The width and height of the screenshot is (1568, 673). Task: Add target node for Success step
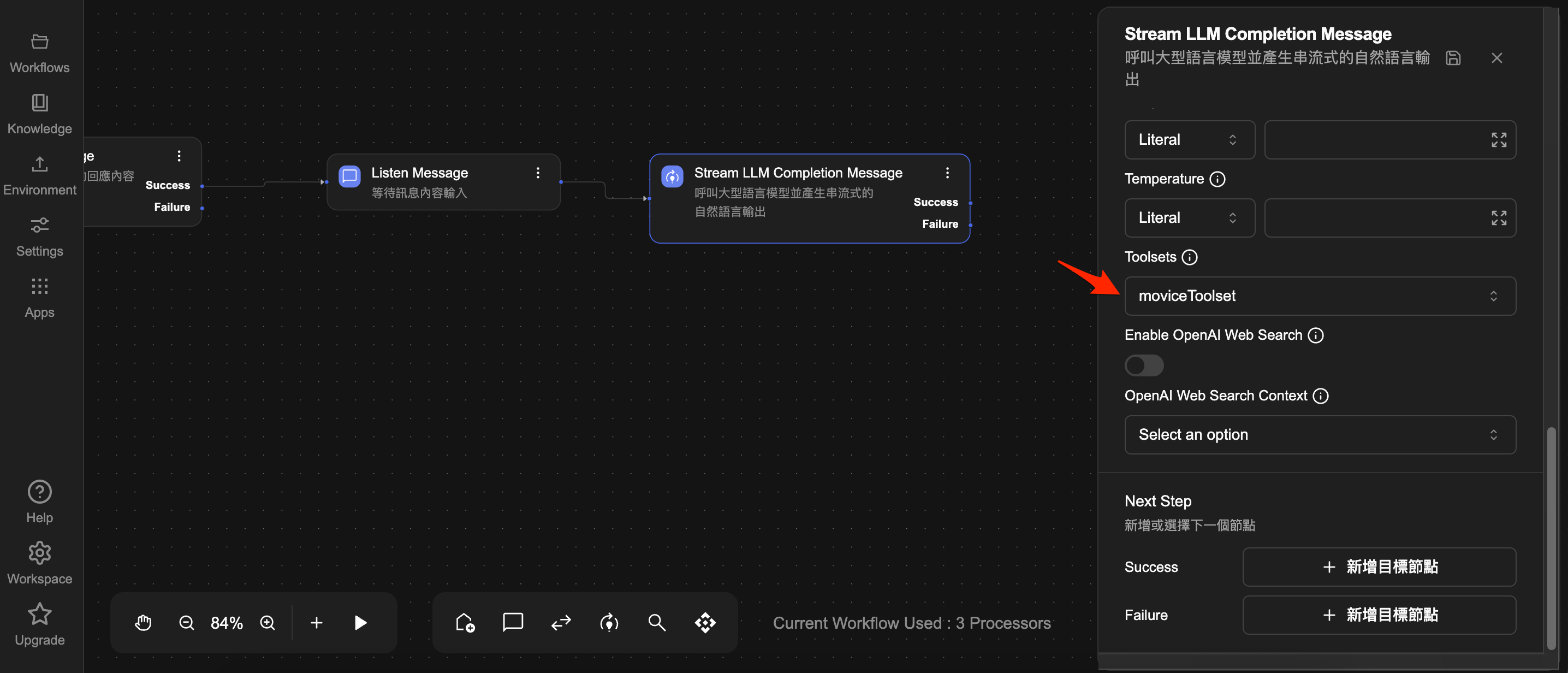[1379, 566]
